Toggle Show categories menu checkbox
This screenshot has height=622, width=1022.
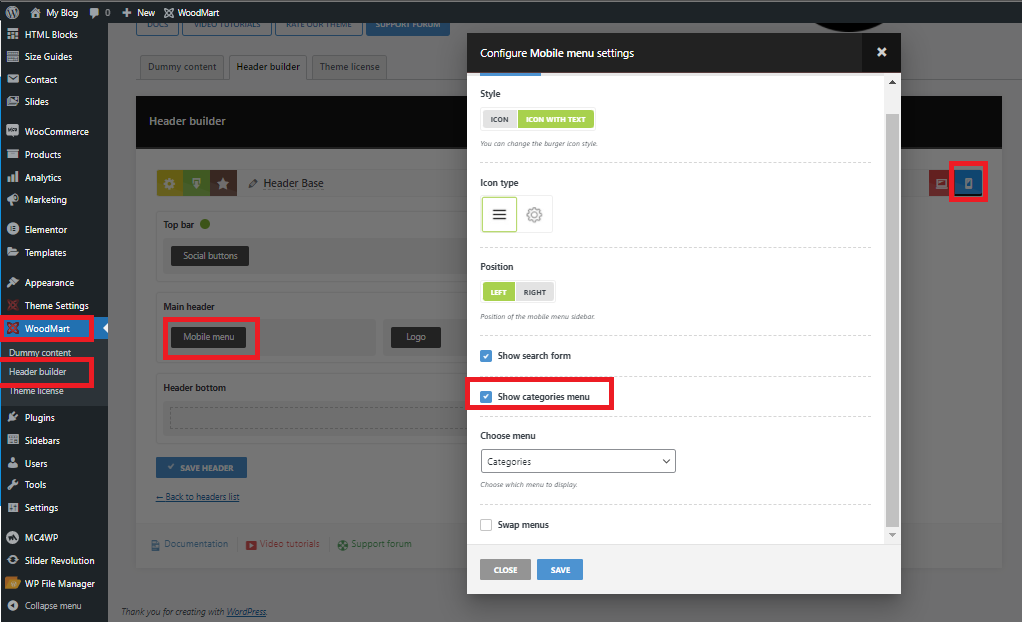point(486,397)
